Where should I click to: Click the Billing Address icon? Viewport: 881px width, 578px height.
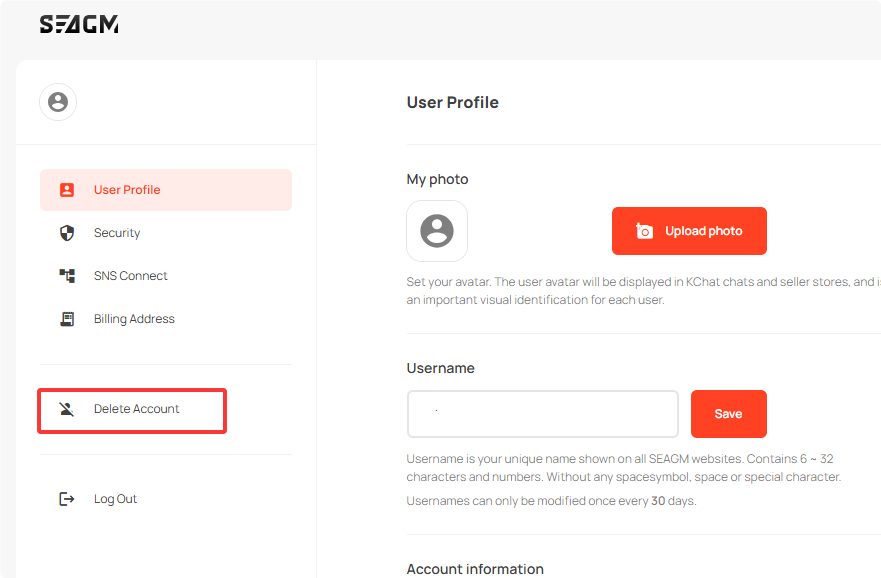[67, 319]
